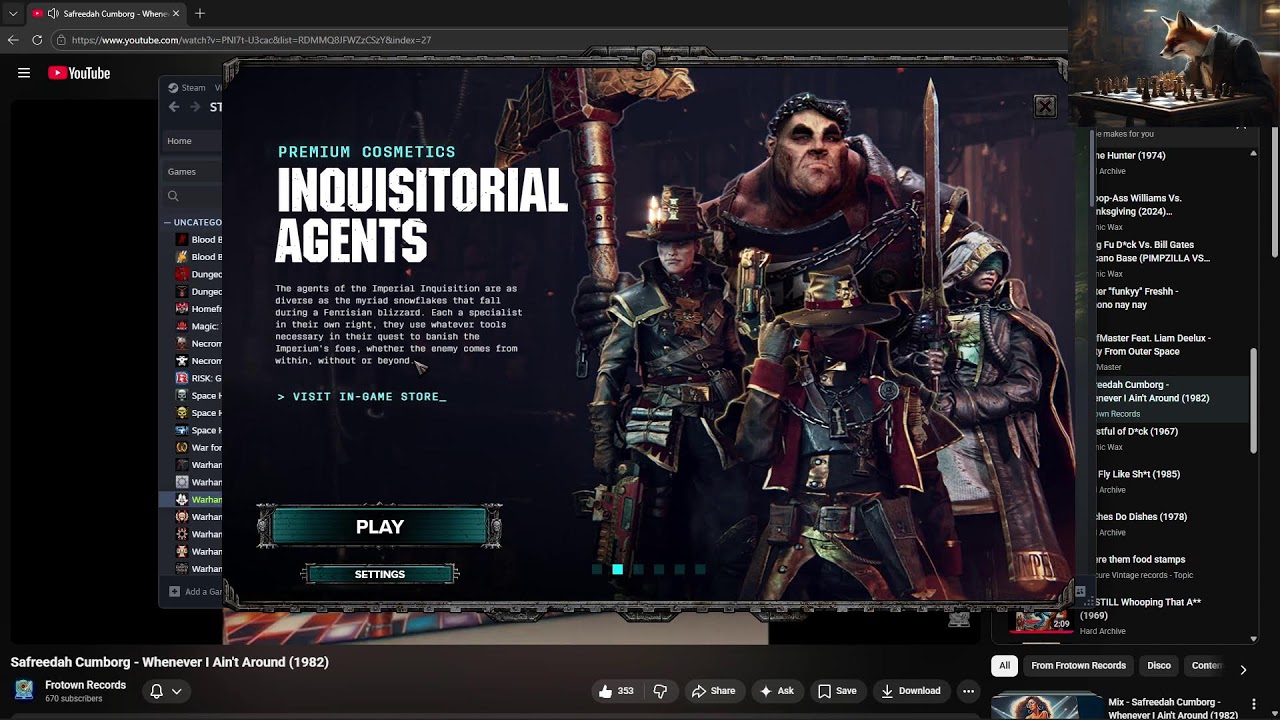Go to YouTube home via logo
Viewport: 1280px width, 720px height.
coord(79,73)
